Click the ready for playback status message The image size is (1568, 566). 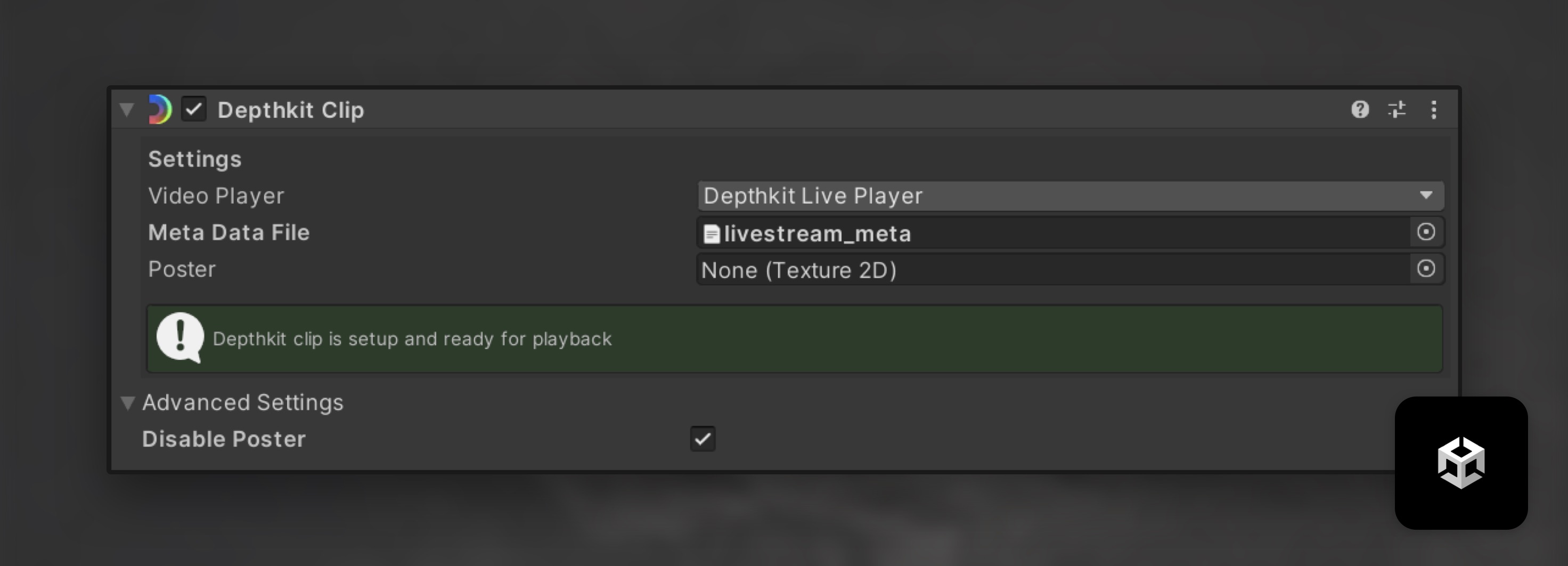412,339
